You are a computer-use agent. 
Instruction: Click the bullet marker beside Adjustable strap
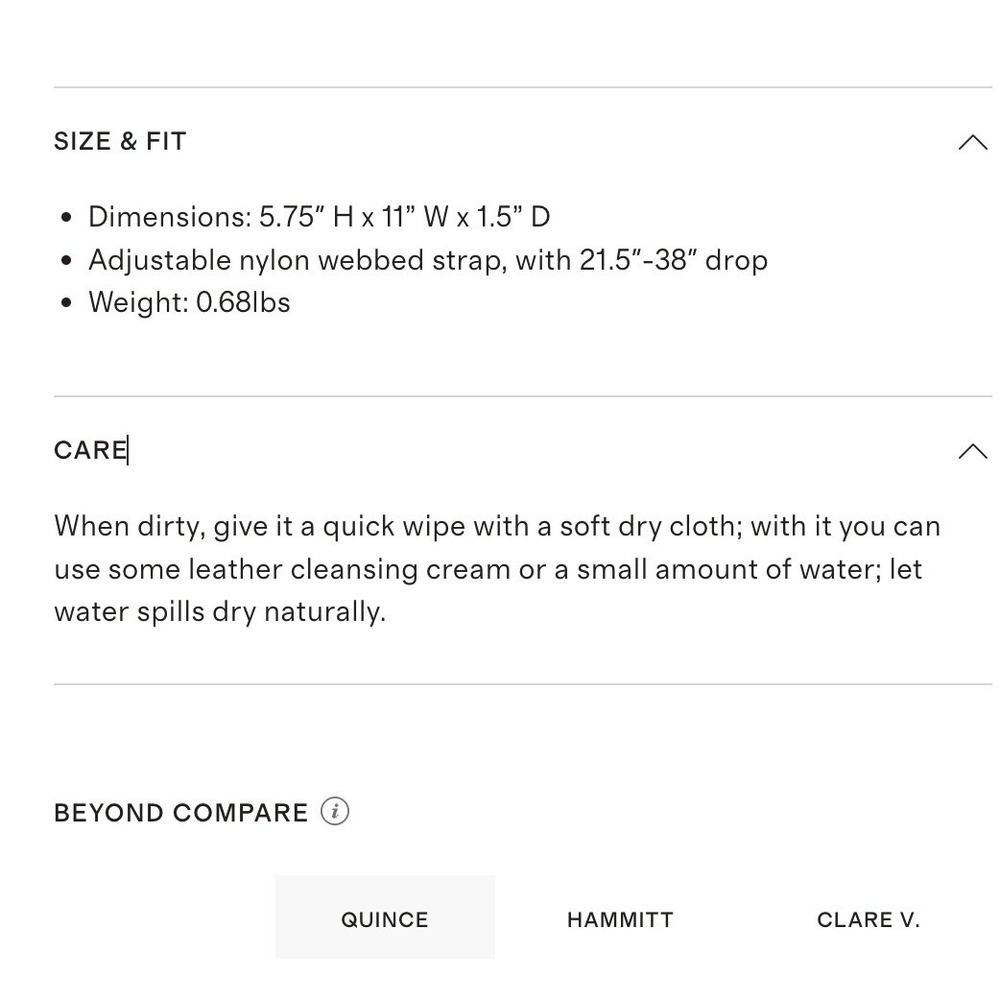pyautogui.click(x=66, y=260)
